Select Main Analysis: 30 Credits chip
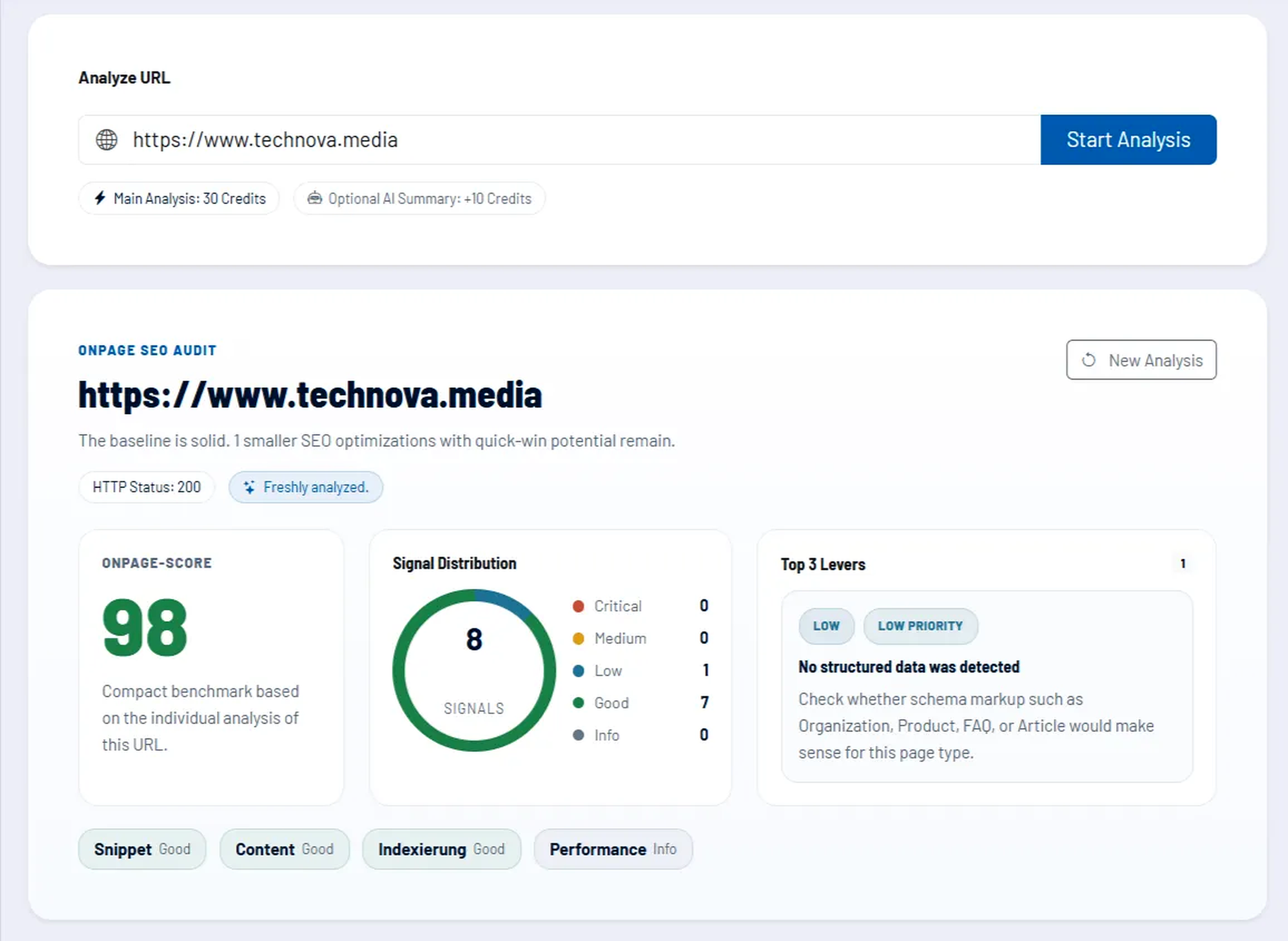Screen dimensions: 1288x941 tap(179, 198)
